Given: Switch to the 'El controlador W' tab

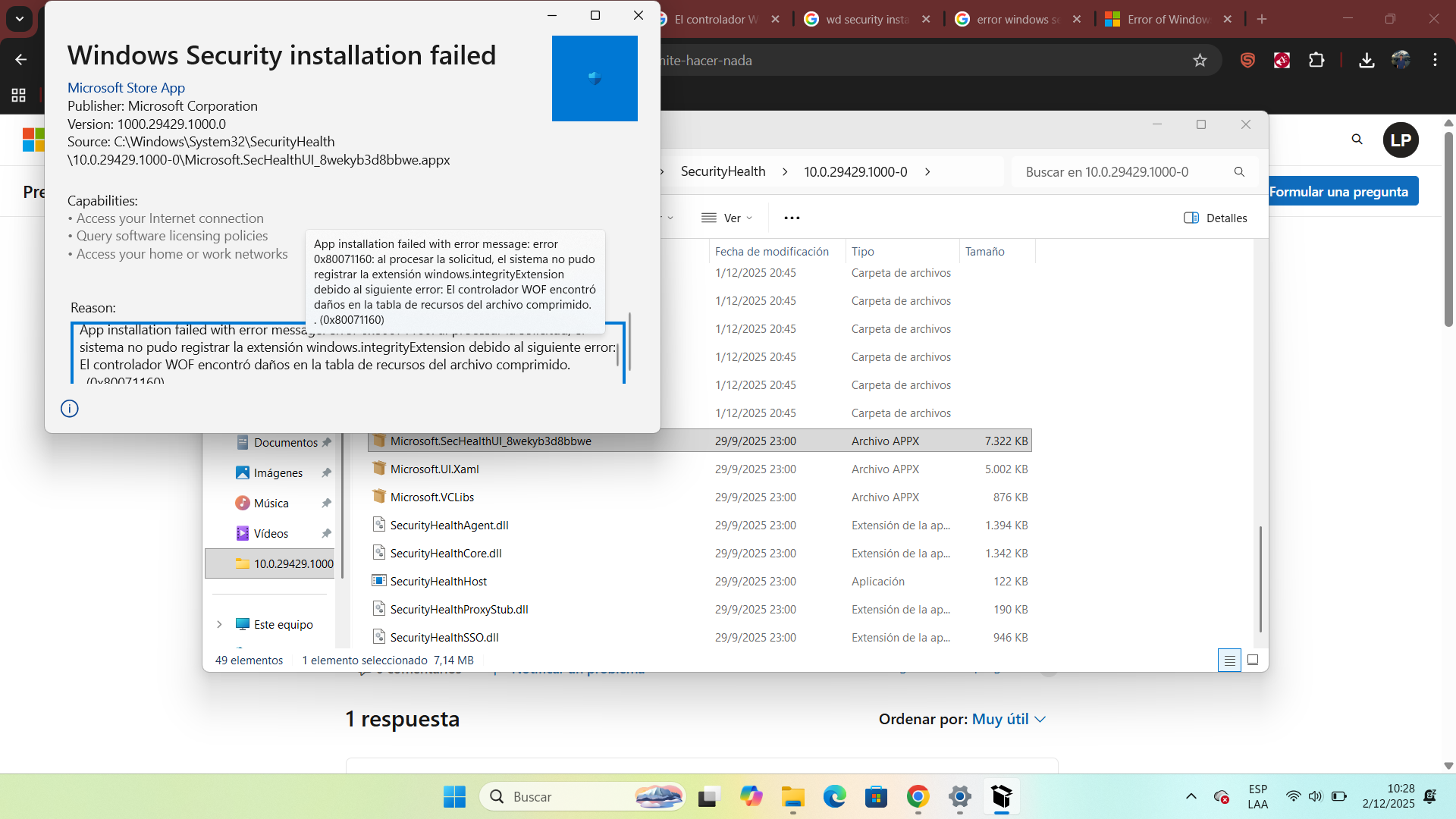Looking at the screenshot, I should click(717, 20).
